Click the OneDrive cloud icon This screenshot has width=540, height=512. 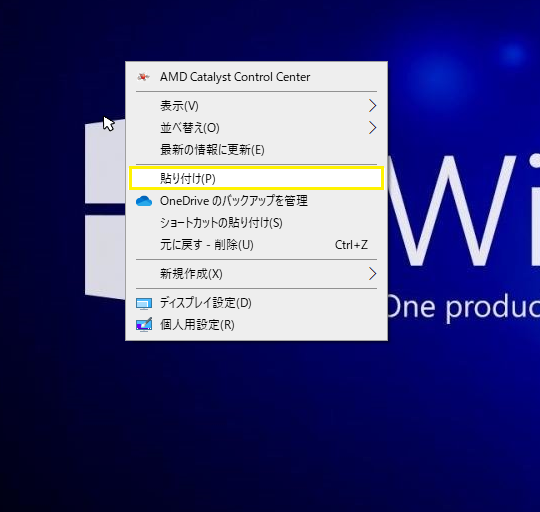click(x=144, y=201)
